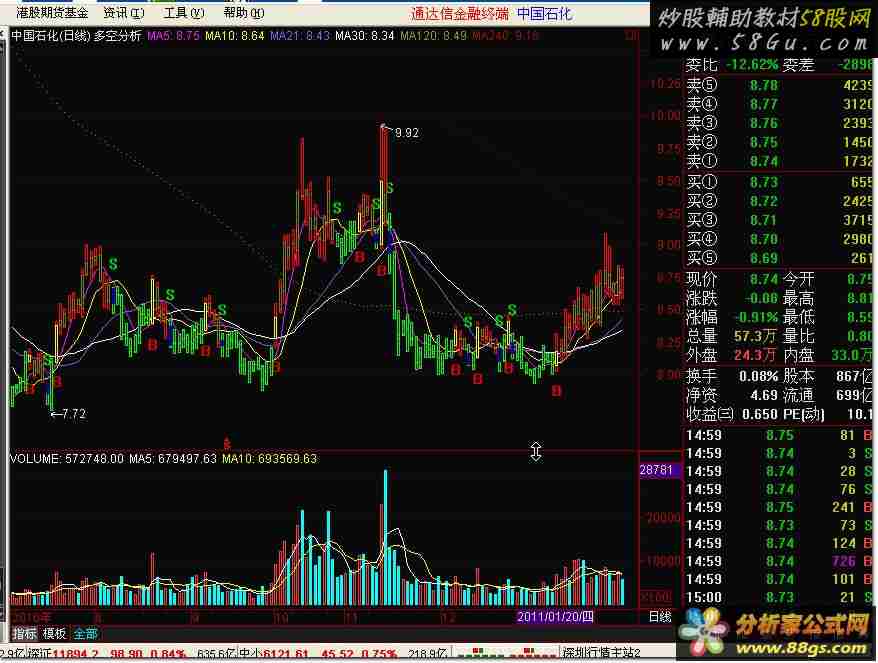Viewport: 878px width, 663px height.
Task: Switch to the 全部 tab
Action: tap(85, 633)
